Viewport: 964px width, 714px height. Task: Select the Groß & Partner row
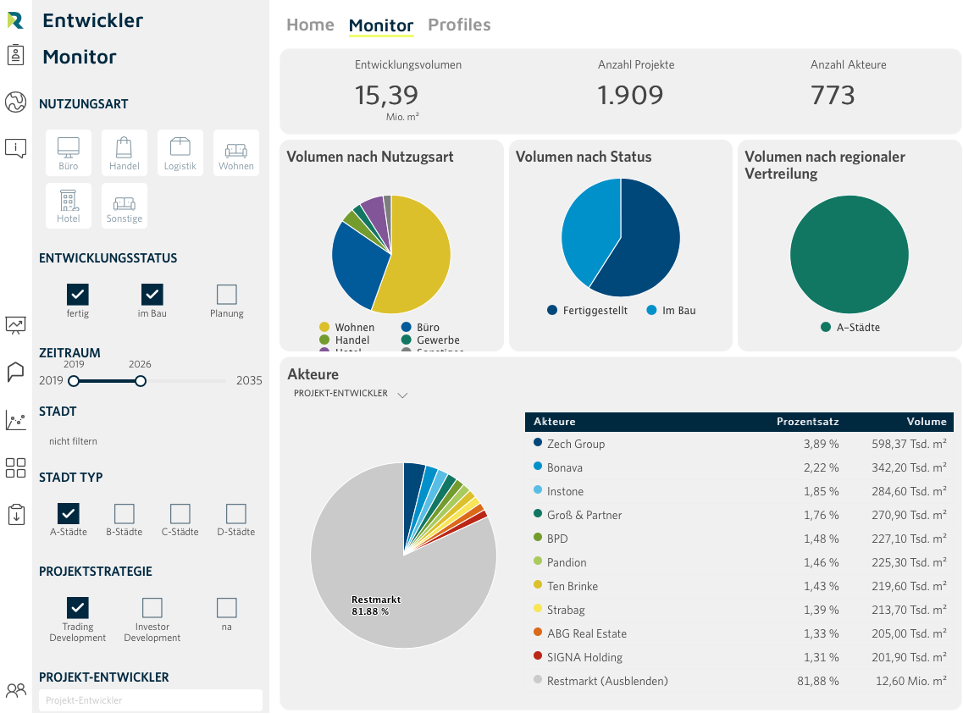tap(740, 515)
